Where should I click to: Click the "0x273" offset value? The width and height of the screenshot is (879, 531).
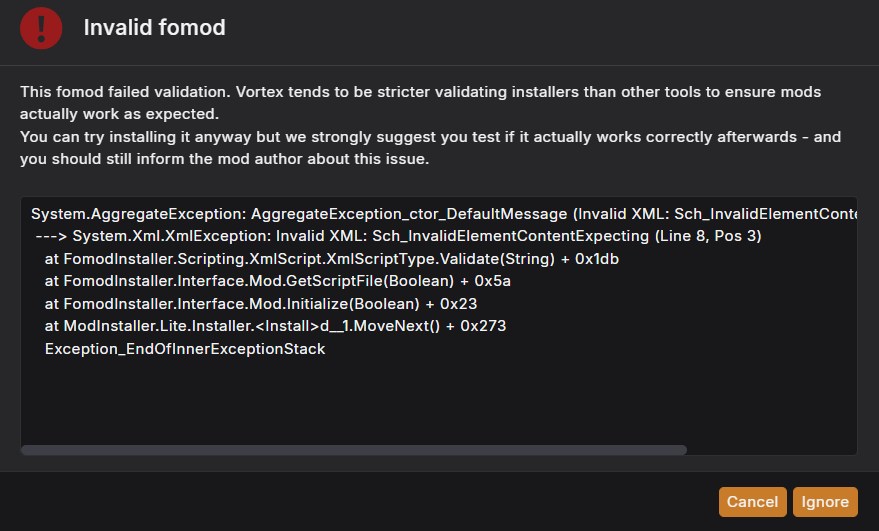[483, 326]
